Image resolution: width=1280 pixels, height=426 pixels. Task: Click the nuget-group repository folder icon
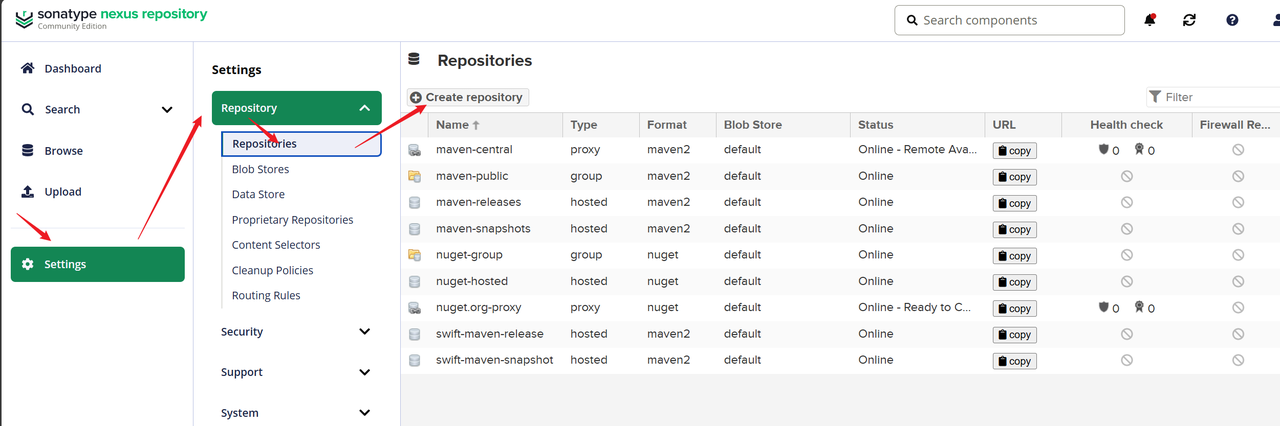(414, 255)
